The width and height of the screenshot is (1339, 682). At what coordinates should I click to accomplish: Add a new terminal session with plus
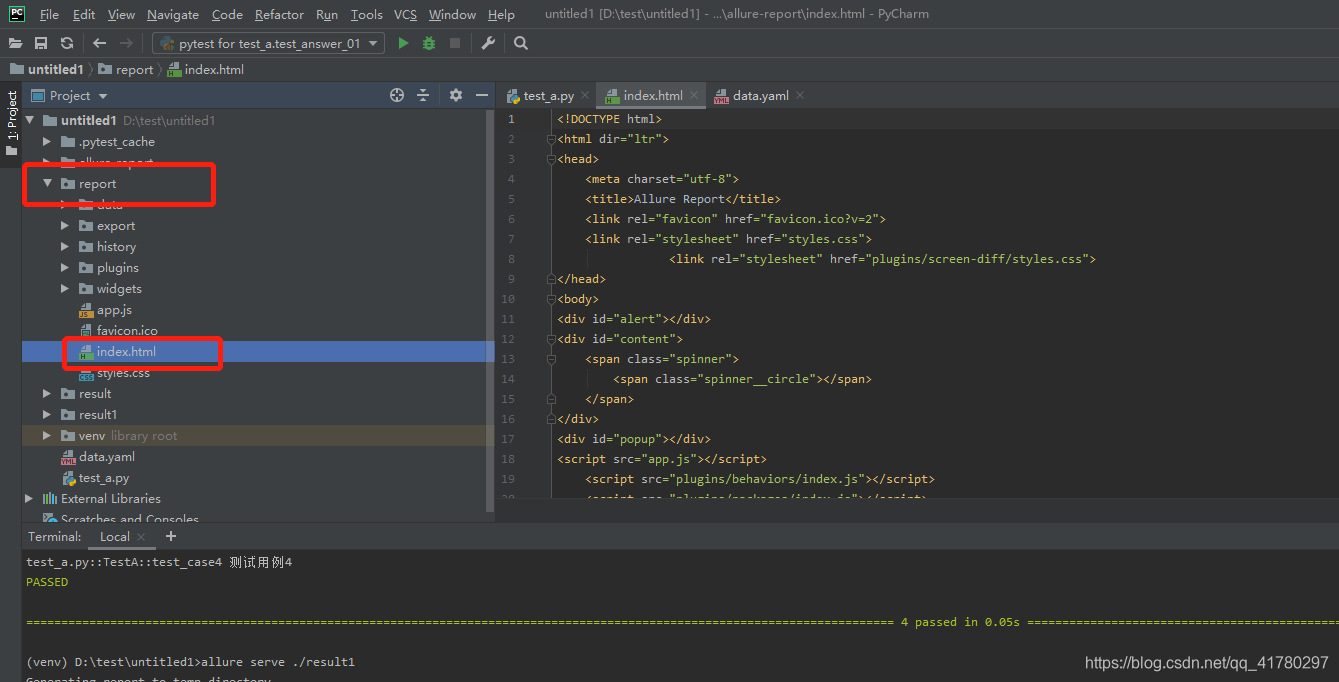point(170,536)
